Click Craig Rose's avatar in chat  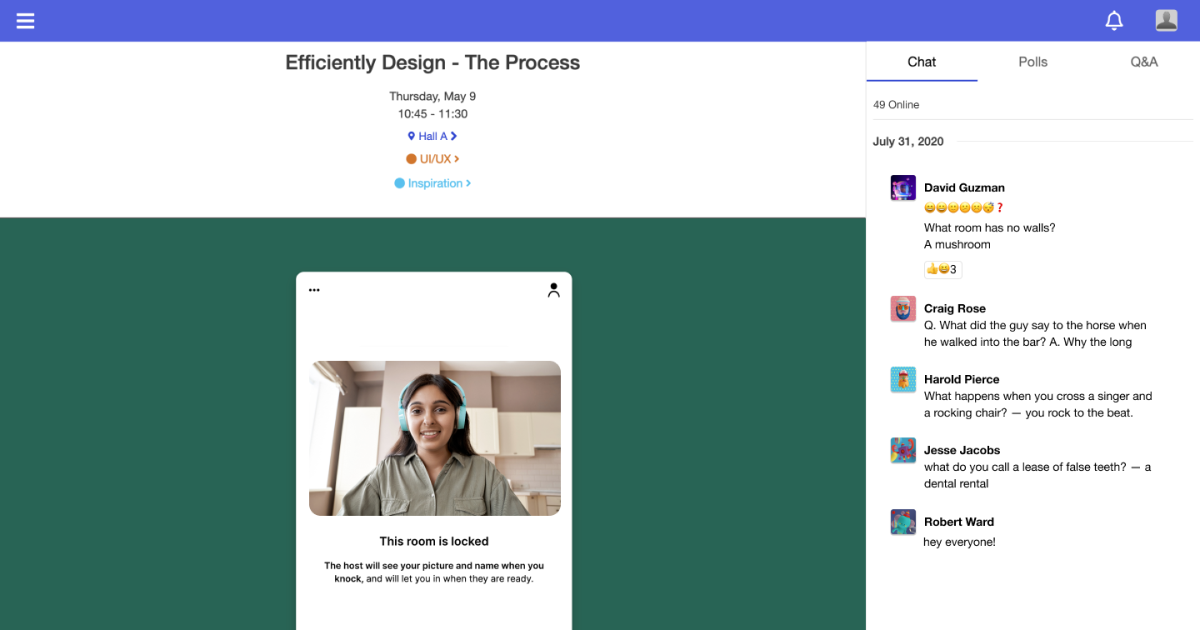click(x=902, y=308)
